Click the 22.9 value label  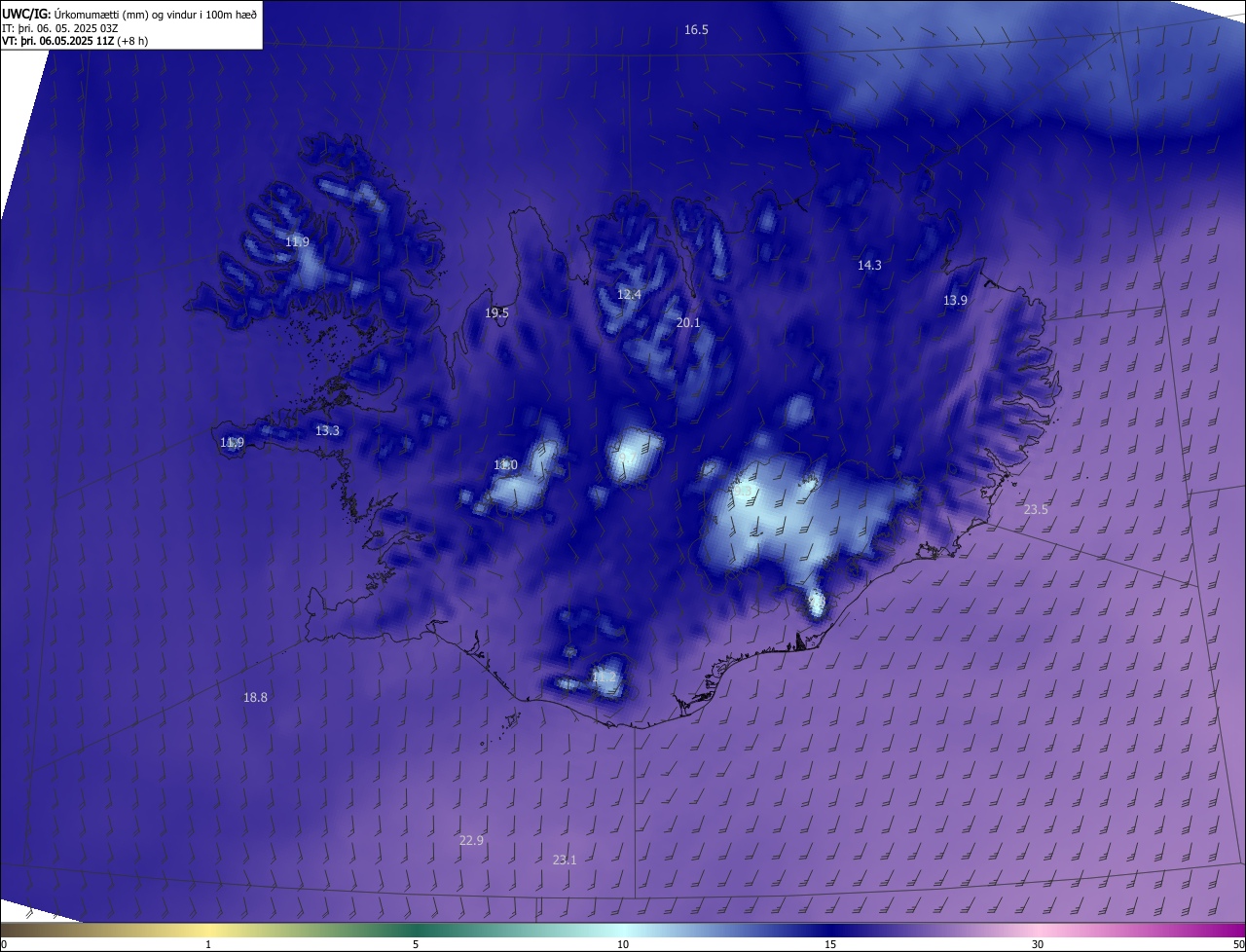click(x=471, y=841)
